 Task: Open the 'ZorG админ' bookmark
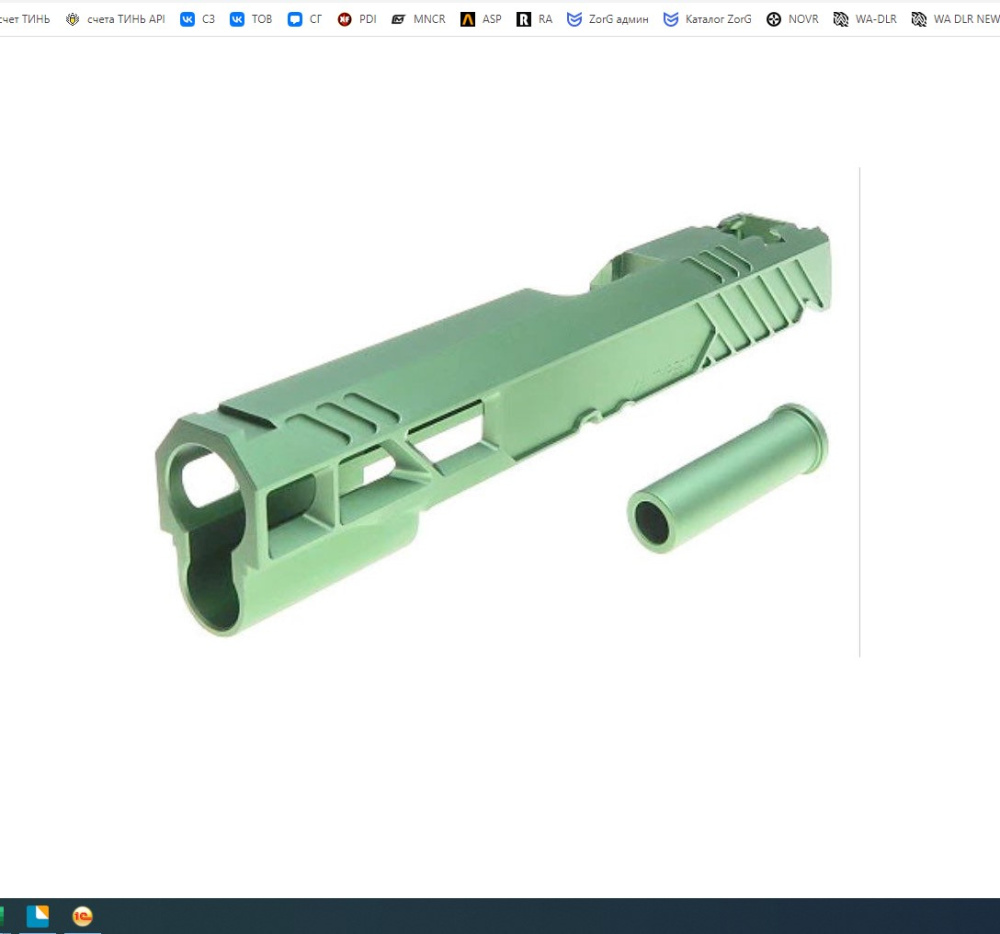(x=608, y=19)
